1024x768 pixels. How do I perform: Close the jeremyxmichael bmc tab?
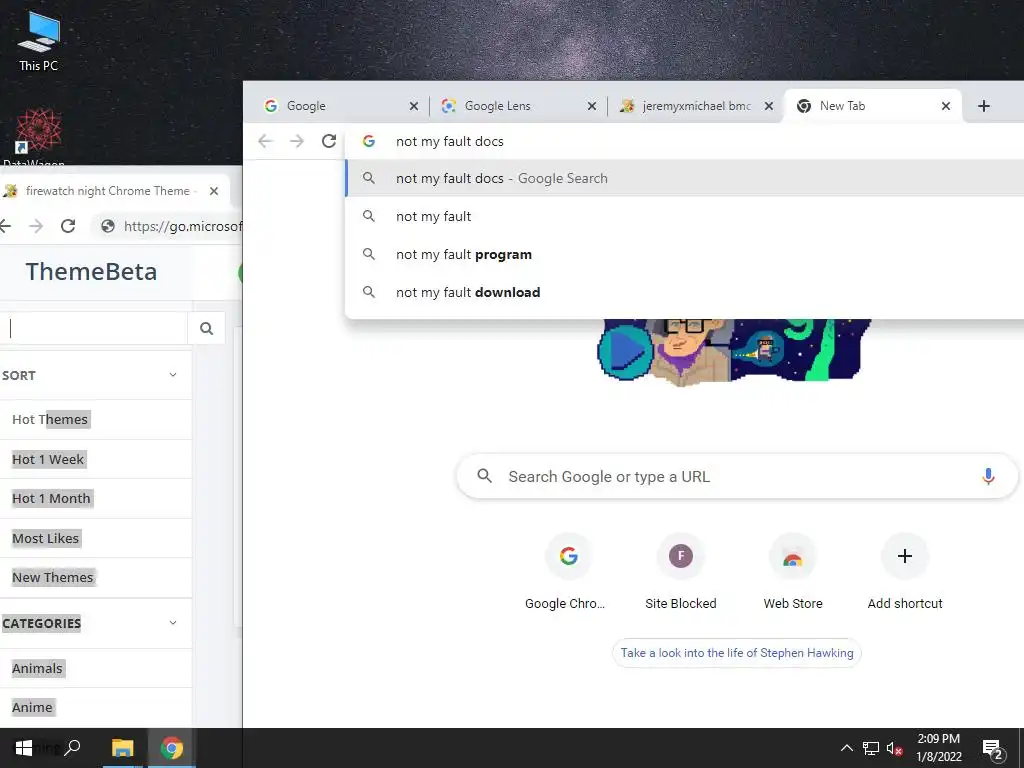click(769, 106)
